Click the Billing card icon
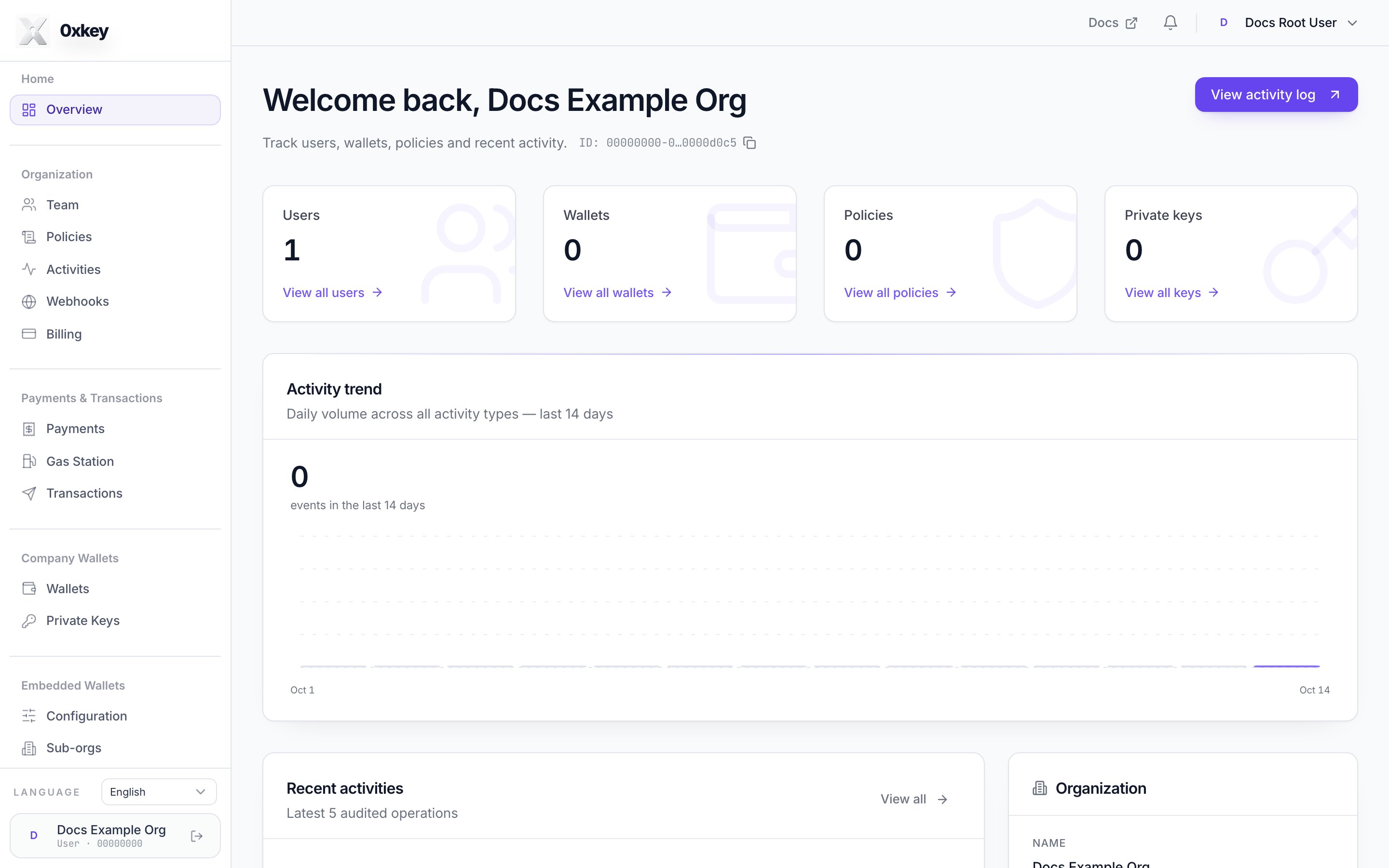 [x=29, y=334]
